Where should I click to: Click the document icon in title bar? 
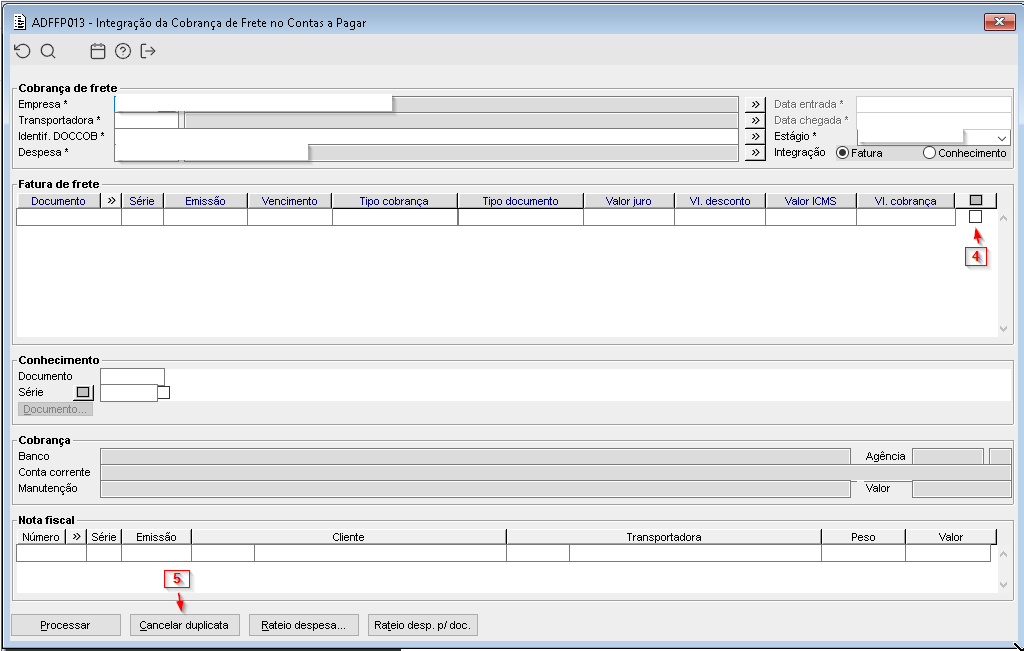20,22
